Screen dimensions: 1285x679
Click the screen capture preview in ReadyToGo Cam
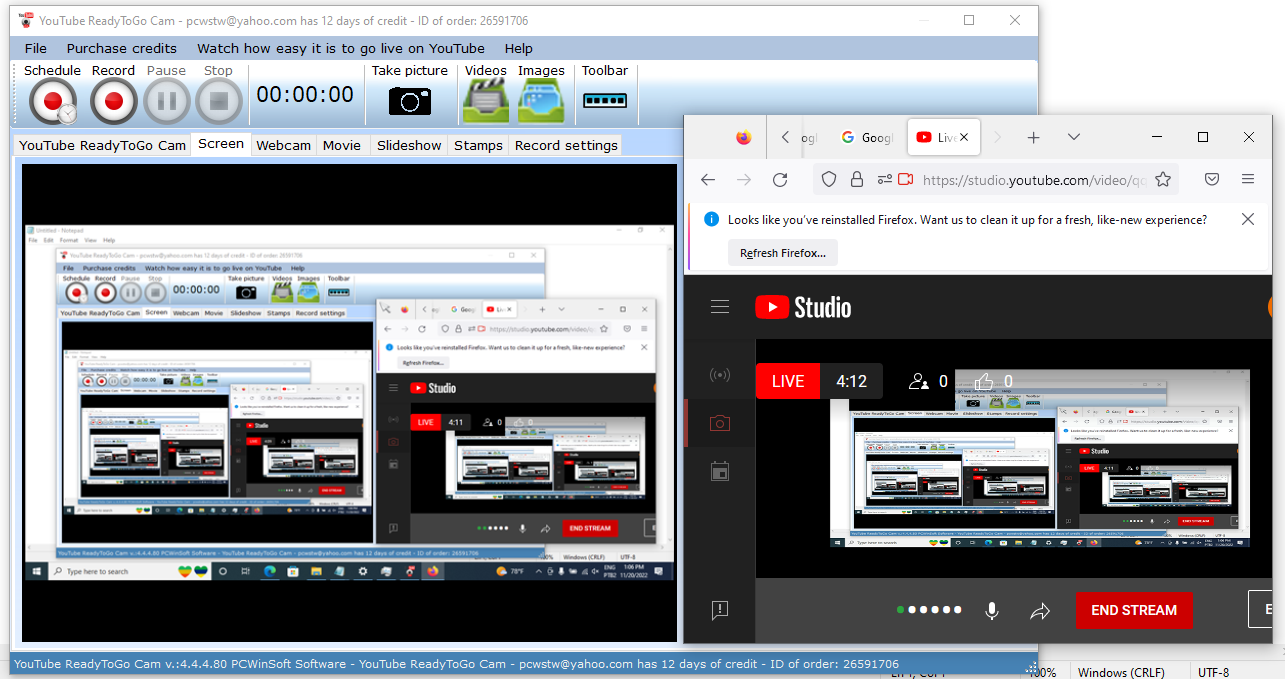pos(349,402)
